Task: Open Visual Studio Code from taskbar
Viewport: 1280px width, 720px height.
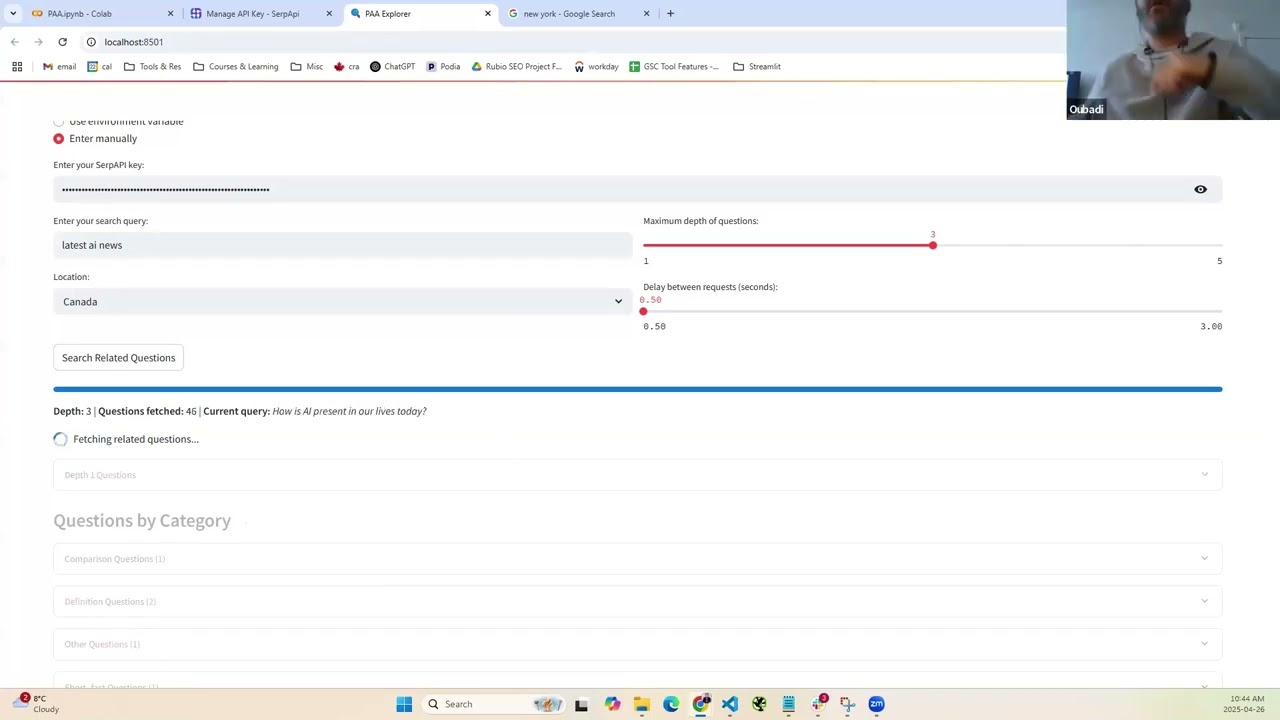Action: point(730,704)
